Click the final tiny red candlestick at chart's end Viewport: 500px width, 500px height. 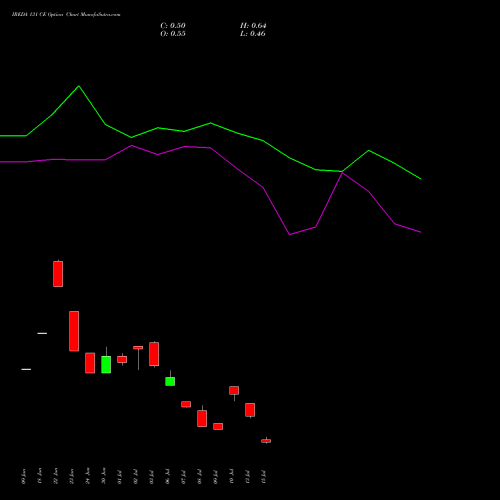(x=266, y=441)
